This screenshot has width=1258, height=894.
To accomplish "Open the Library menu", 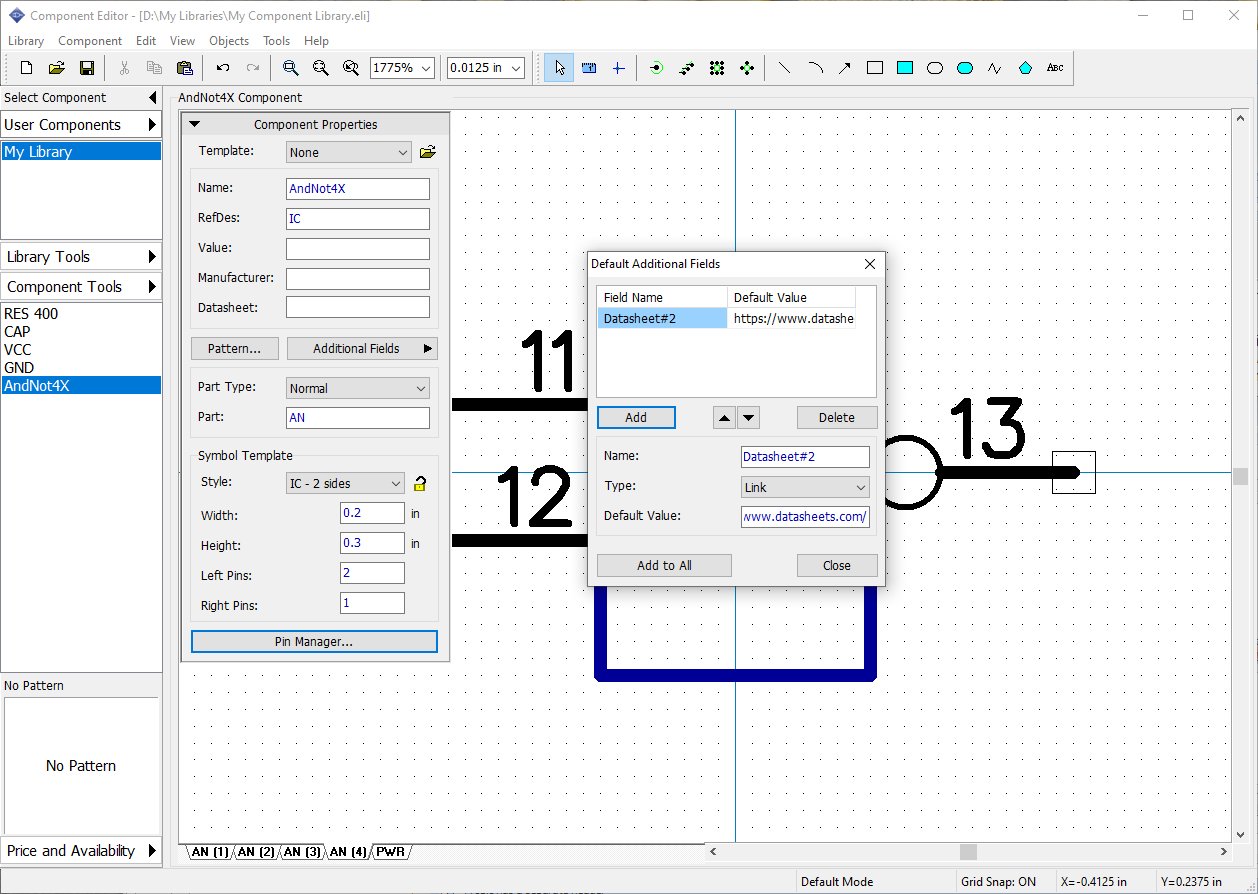I will (26, 41).
